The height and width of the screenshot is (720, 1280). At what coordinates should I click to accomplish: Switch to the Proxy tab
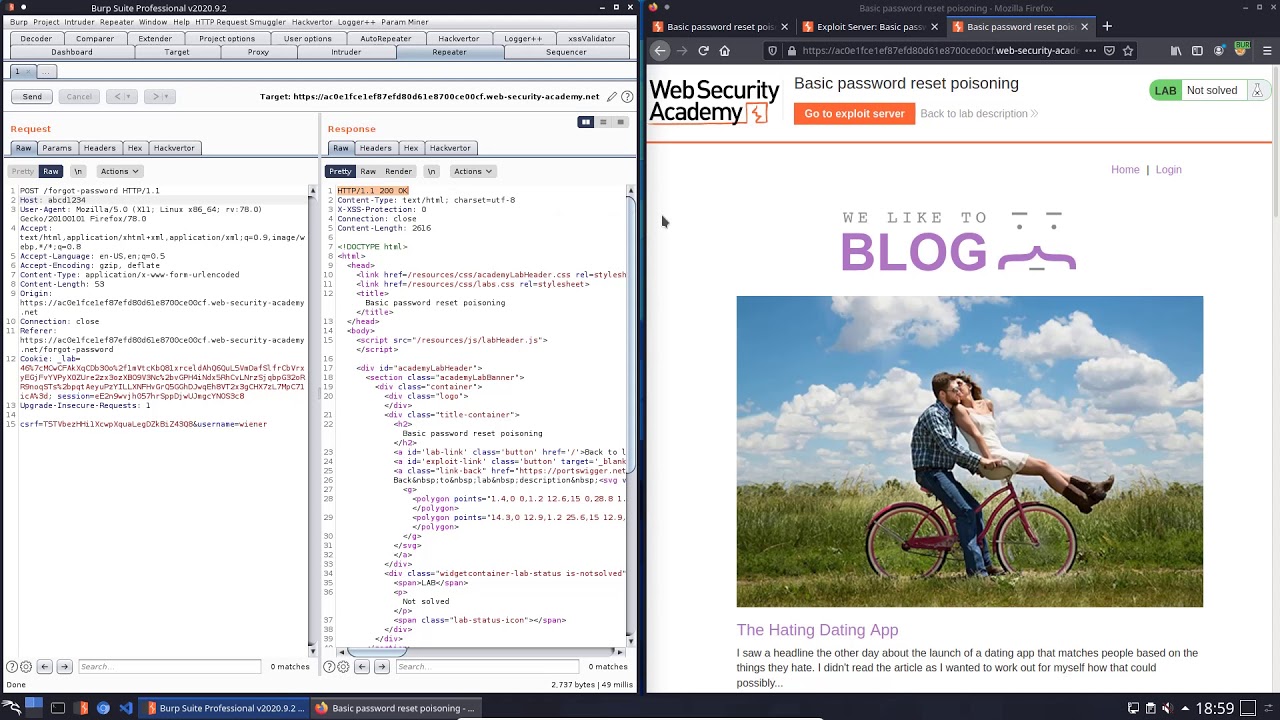pyautogui.click(x=258, y=52)
